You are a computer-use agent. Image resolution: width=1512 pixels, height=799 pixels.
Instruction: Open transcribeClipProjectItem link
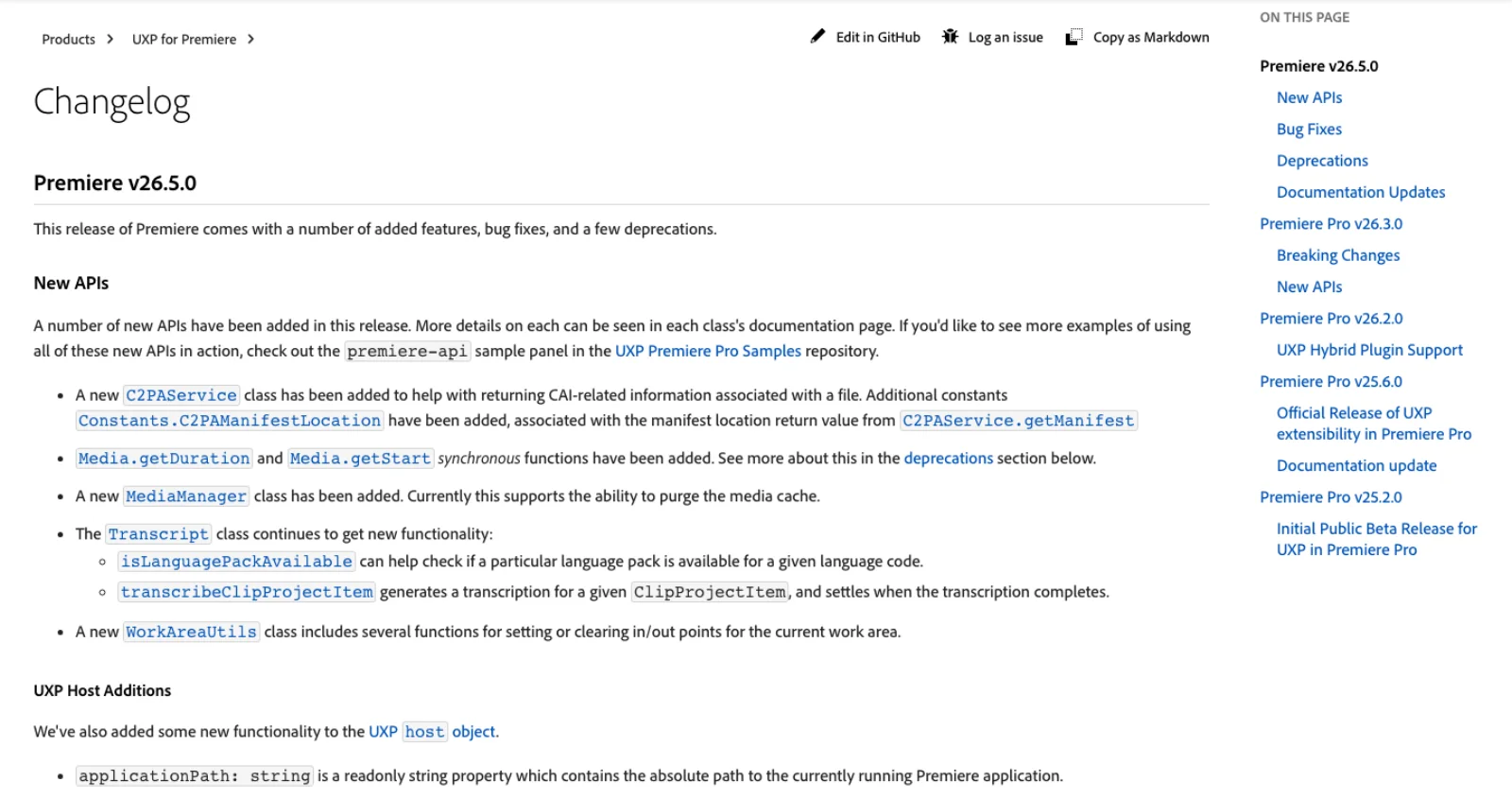click(x=248, y=592)
